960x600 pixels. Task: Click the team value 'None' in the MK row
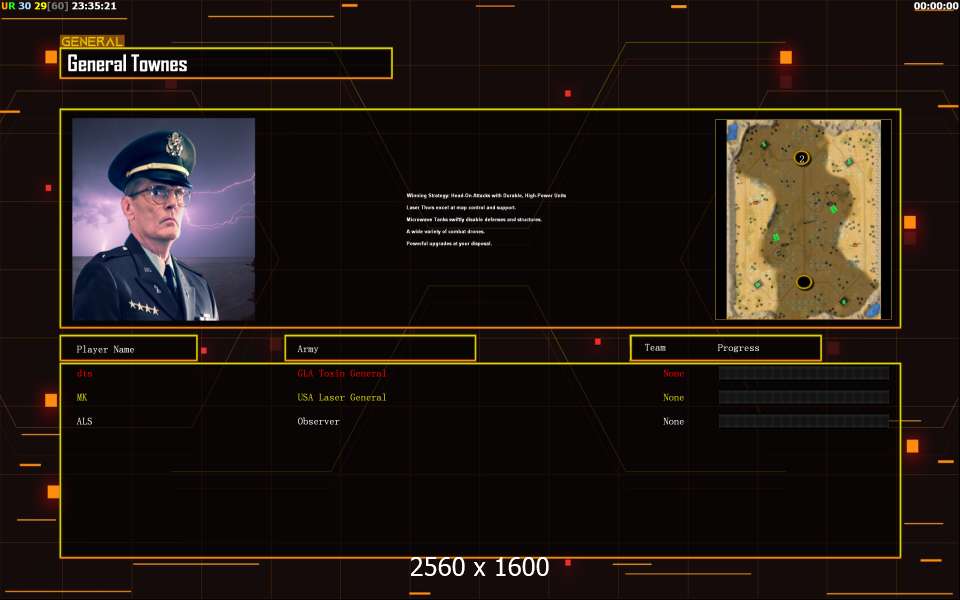coord(673,397)
